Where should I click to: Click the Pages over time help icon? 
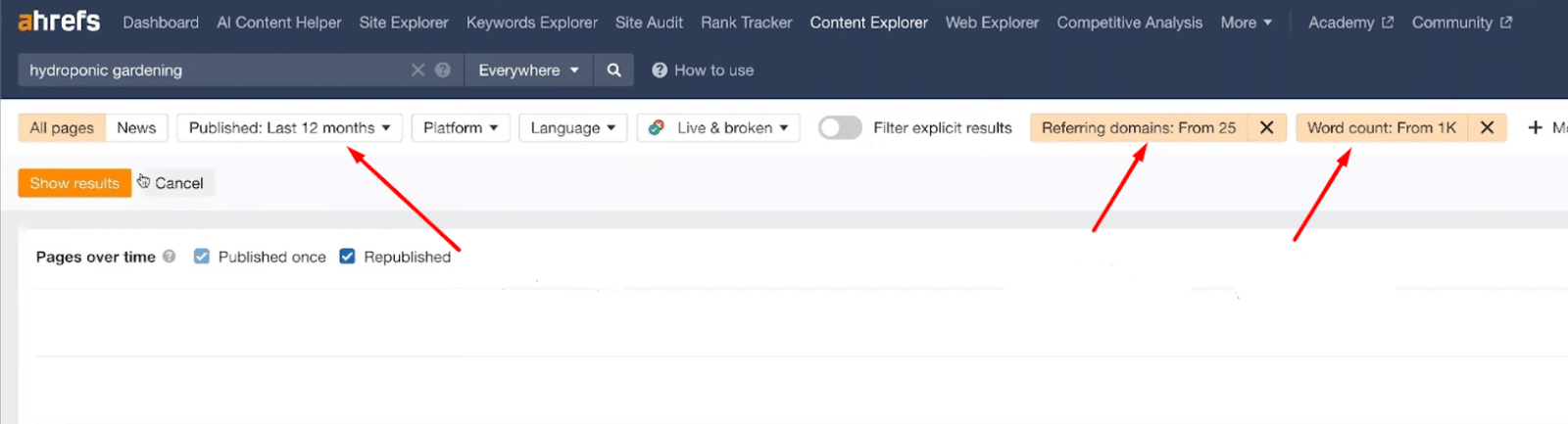(x=170, y=257)
